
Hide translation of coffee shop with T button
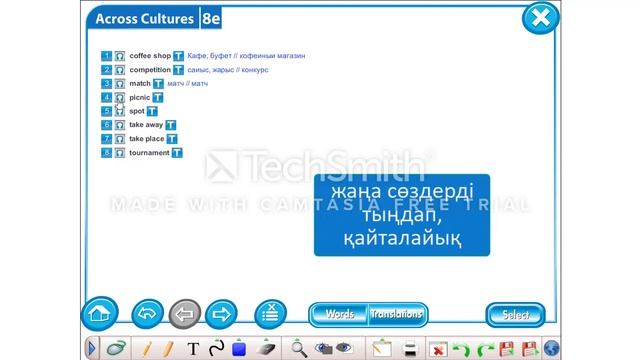click(178, 56)
